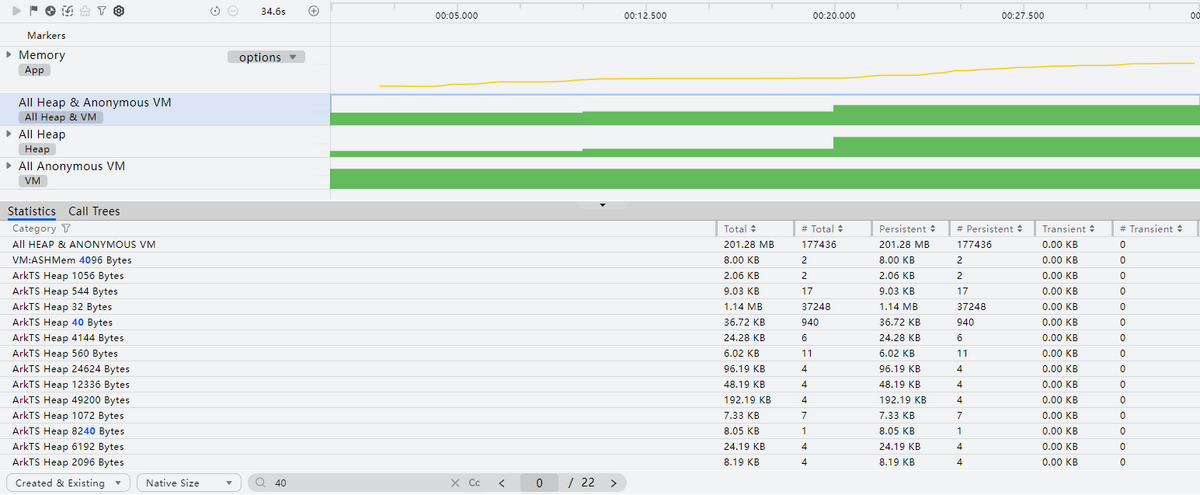Toggle case-sensitive Cc search option
The height and width of the screenshot is (495, 1200).
tap(475, 483)
